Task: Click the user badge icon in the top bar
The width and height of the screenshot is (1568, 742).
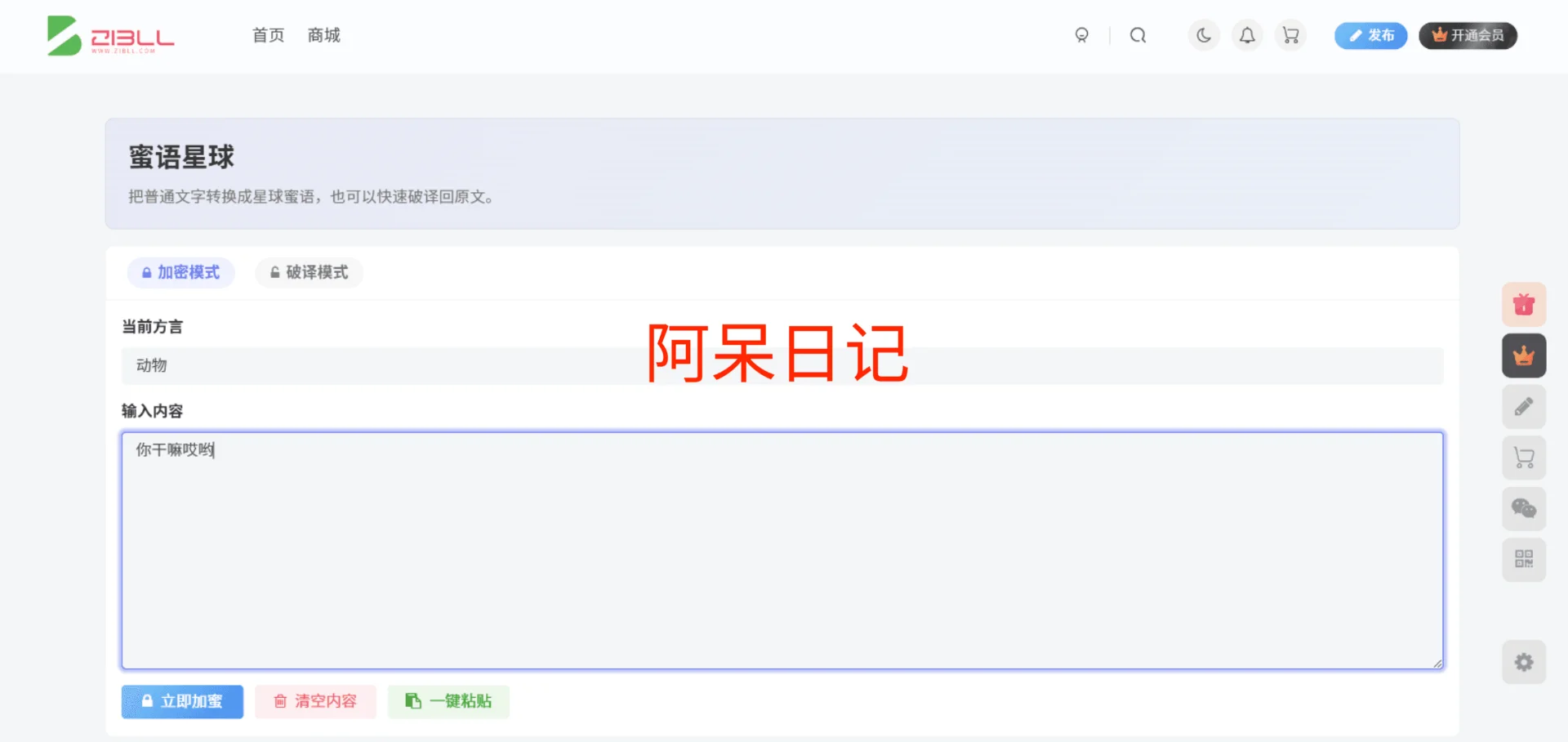Action: (x=1081, y=36)
